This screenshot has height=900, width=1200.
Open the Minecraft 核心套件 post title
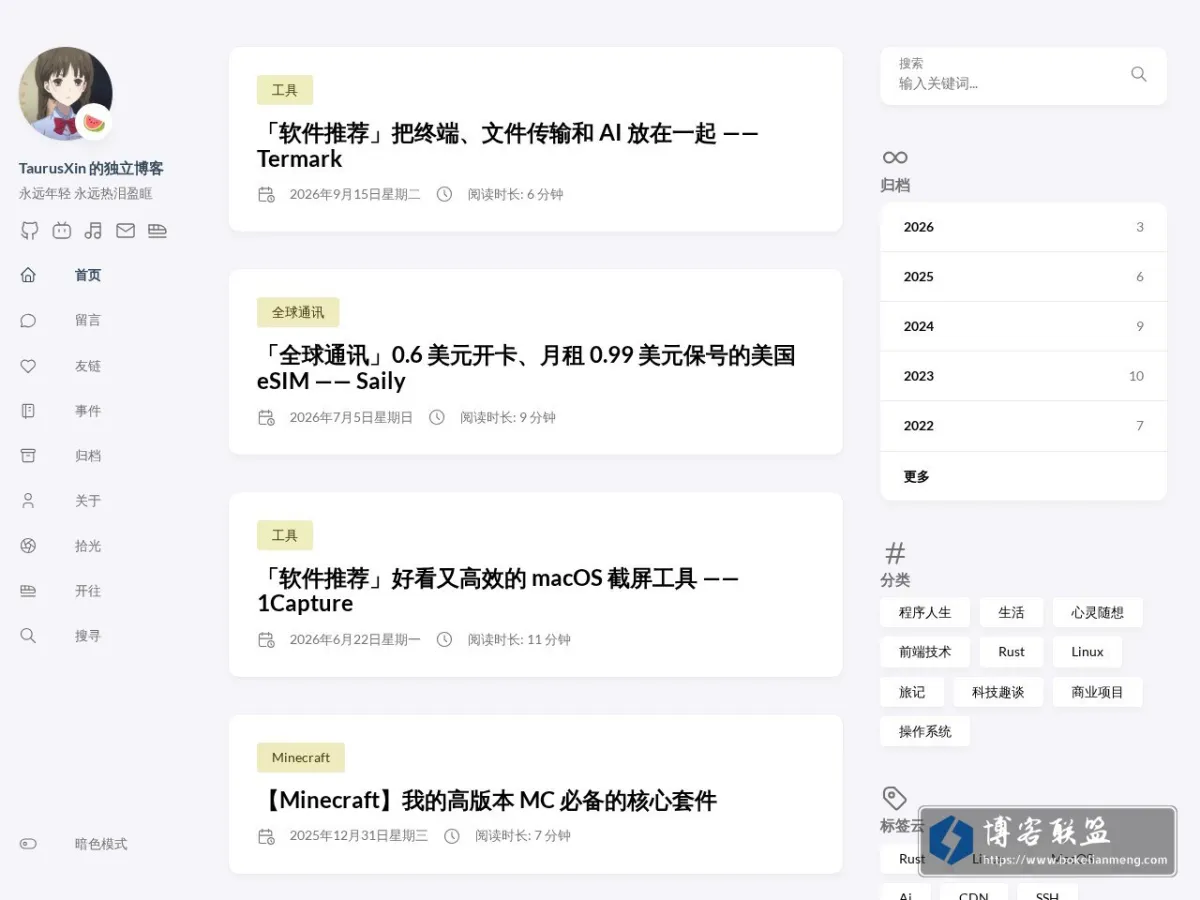pyautogui.click(x=487, y=801)
